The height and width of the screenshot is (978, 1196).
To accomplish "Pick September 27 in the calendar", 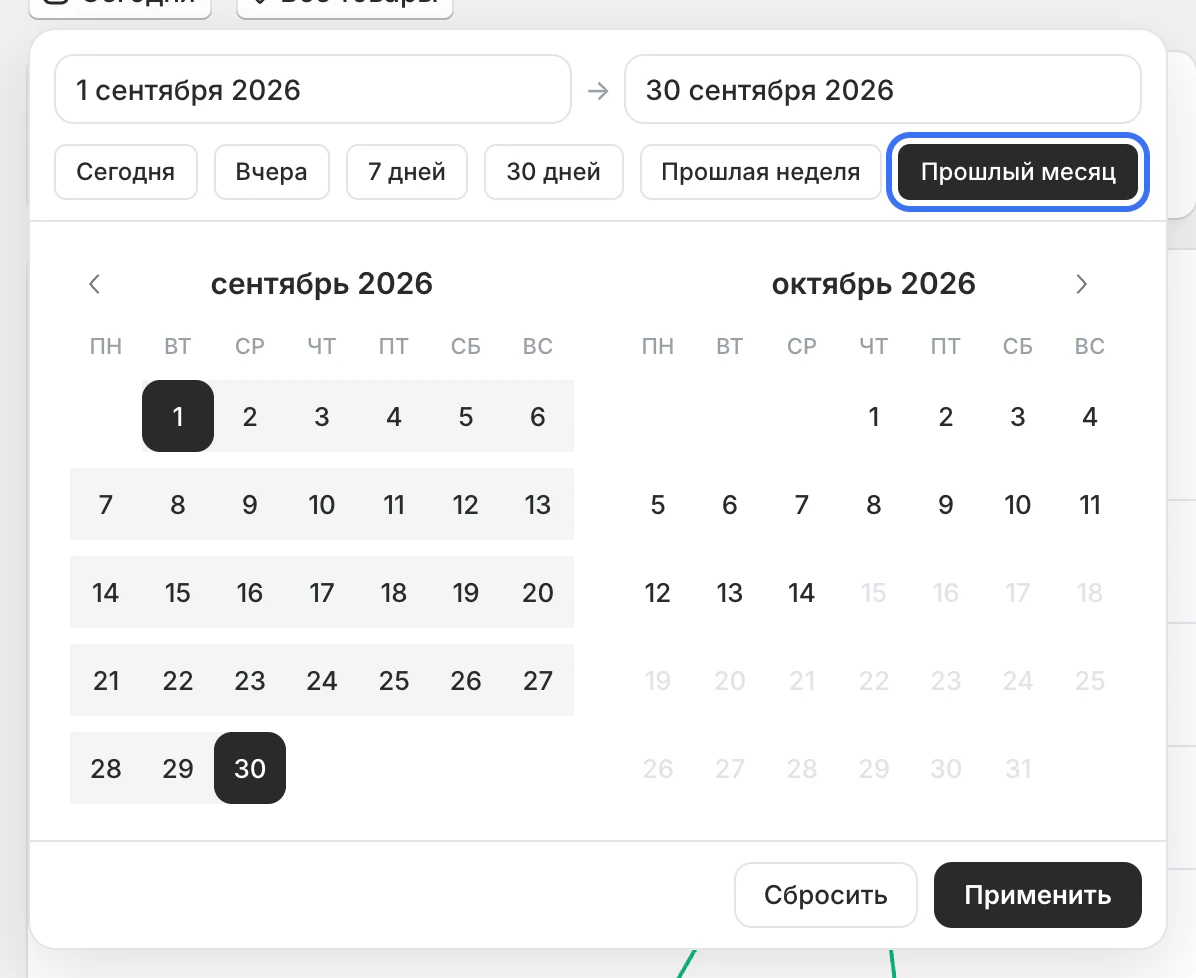I will coord(538,680).
